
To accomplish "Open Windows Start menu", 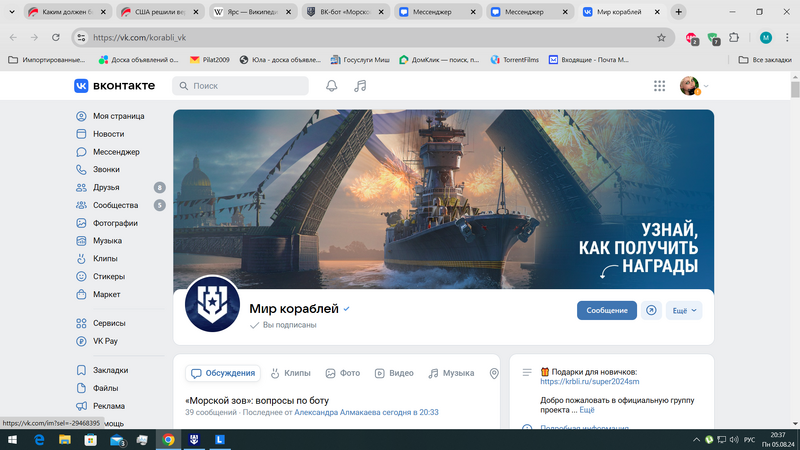I will (12, 440).
